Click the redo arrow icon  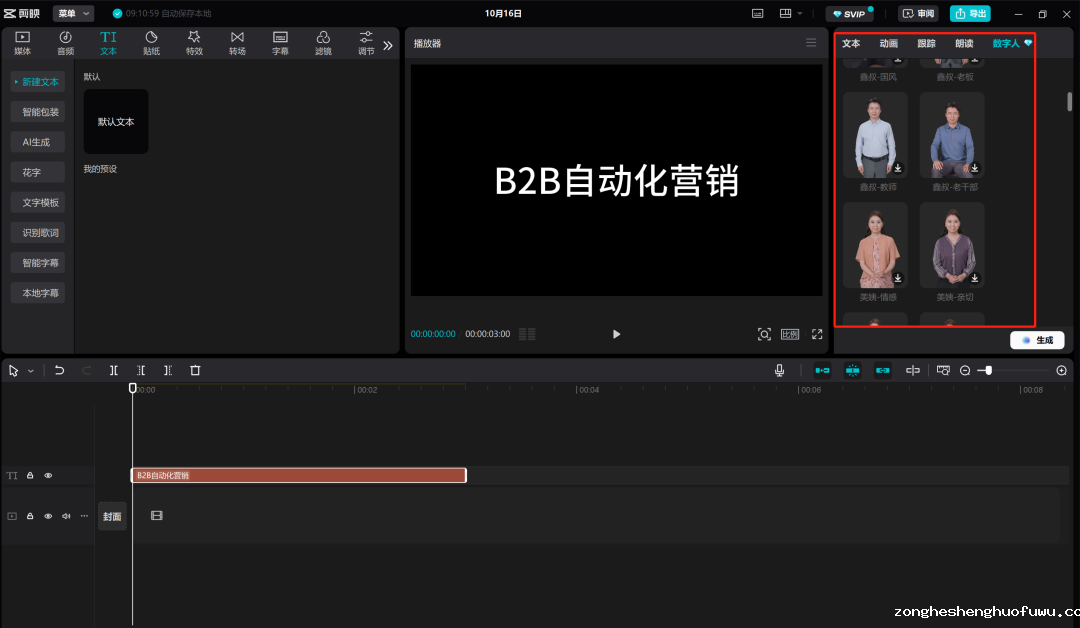tap(87, 370)
